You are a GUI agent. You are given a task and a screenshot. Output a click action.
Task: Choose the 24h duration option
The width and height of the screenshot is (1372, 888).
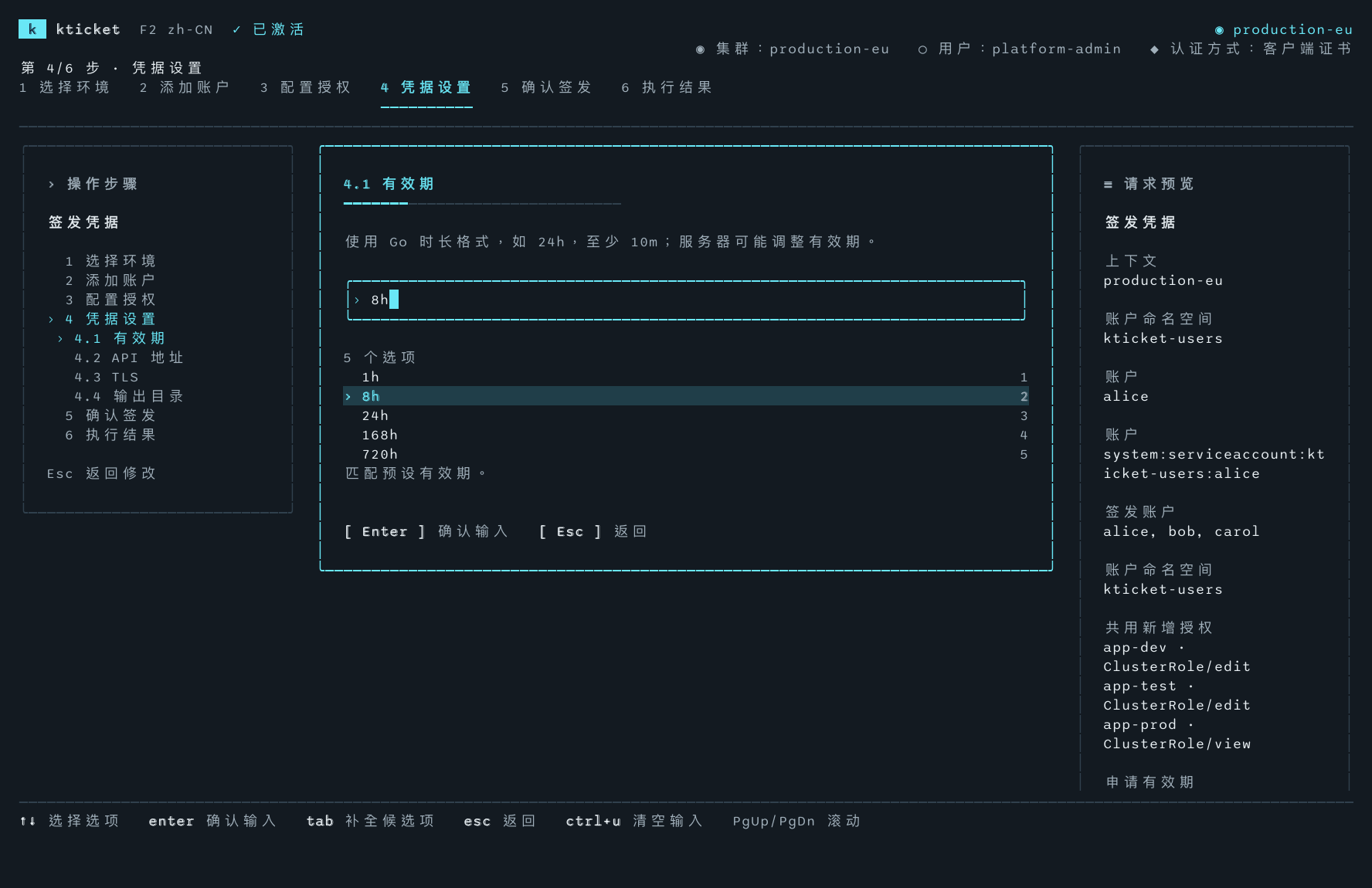point(686,415)
